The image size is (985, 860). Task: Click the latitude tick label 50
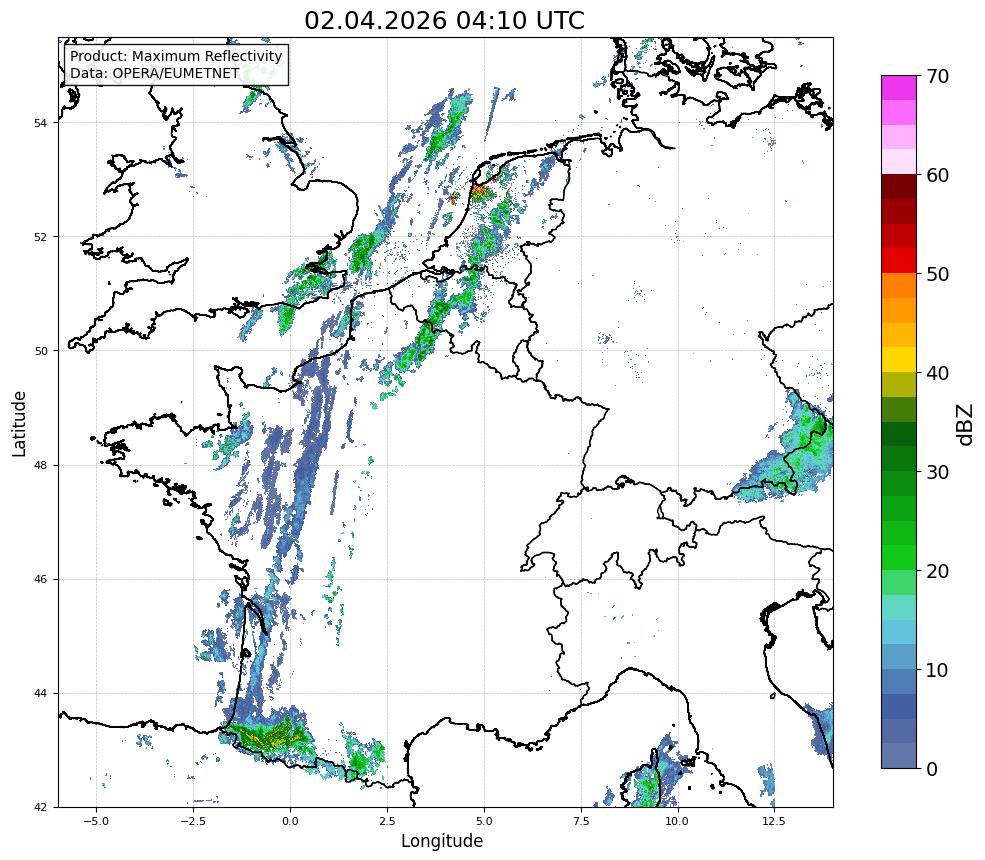40,351
